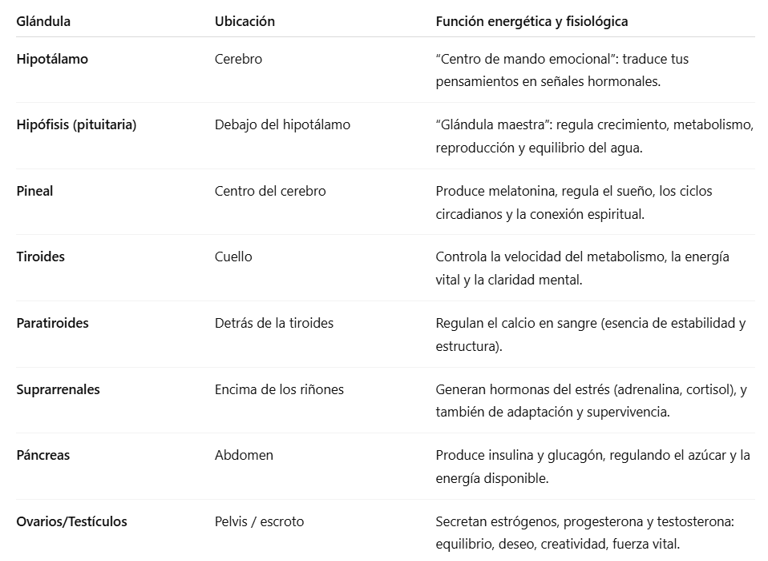Click the Centro del cerebro cell
The image size is (768, 561).
point(270,191)
